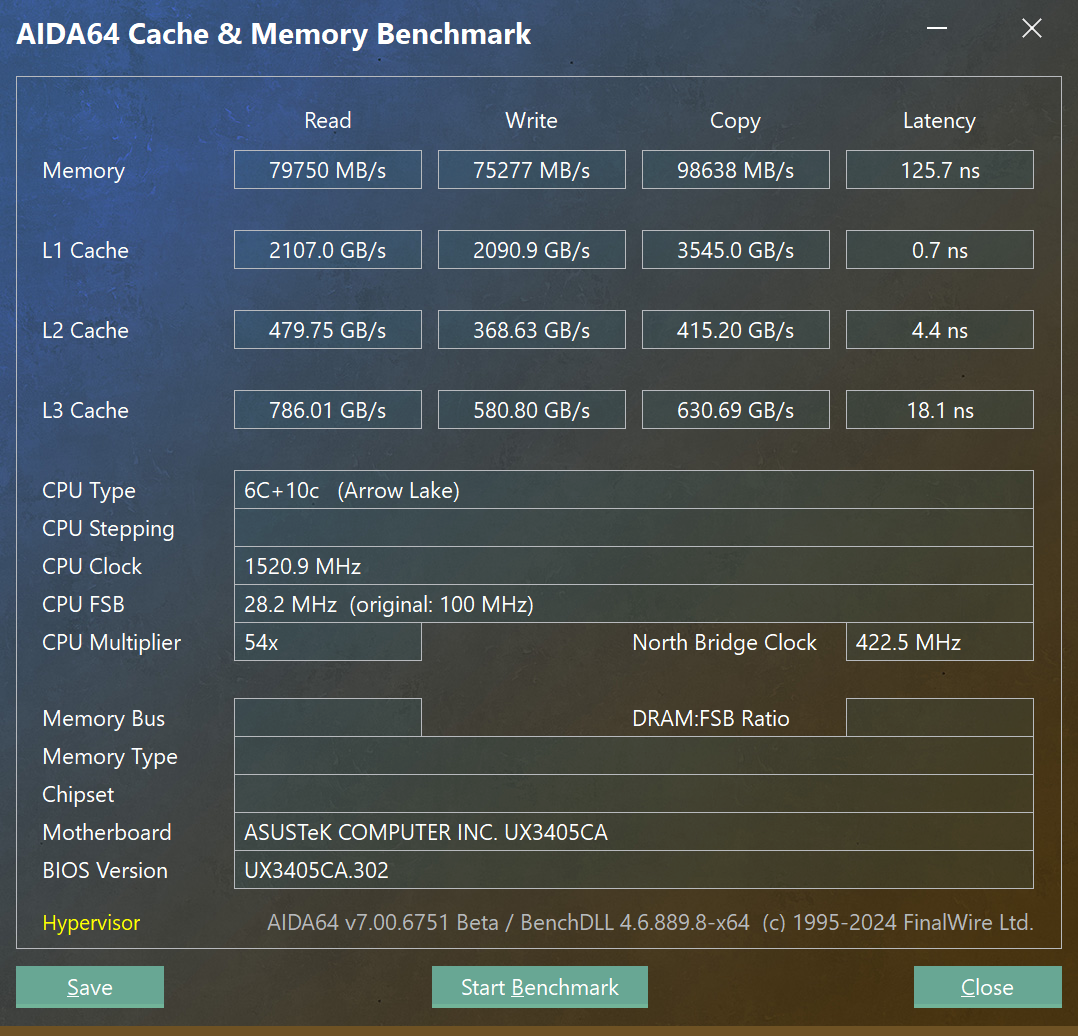Click the CPU Clock label

point(92,566)
